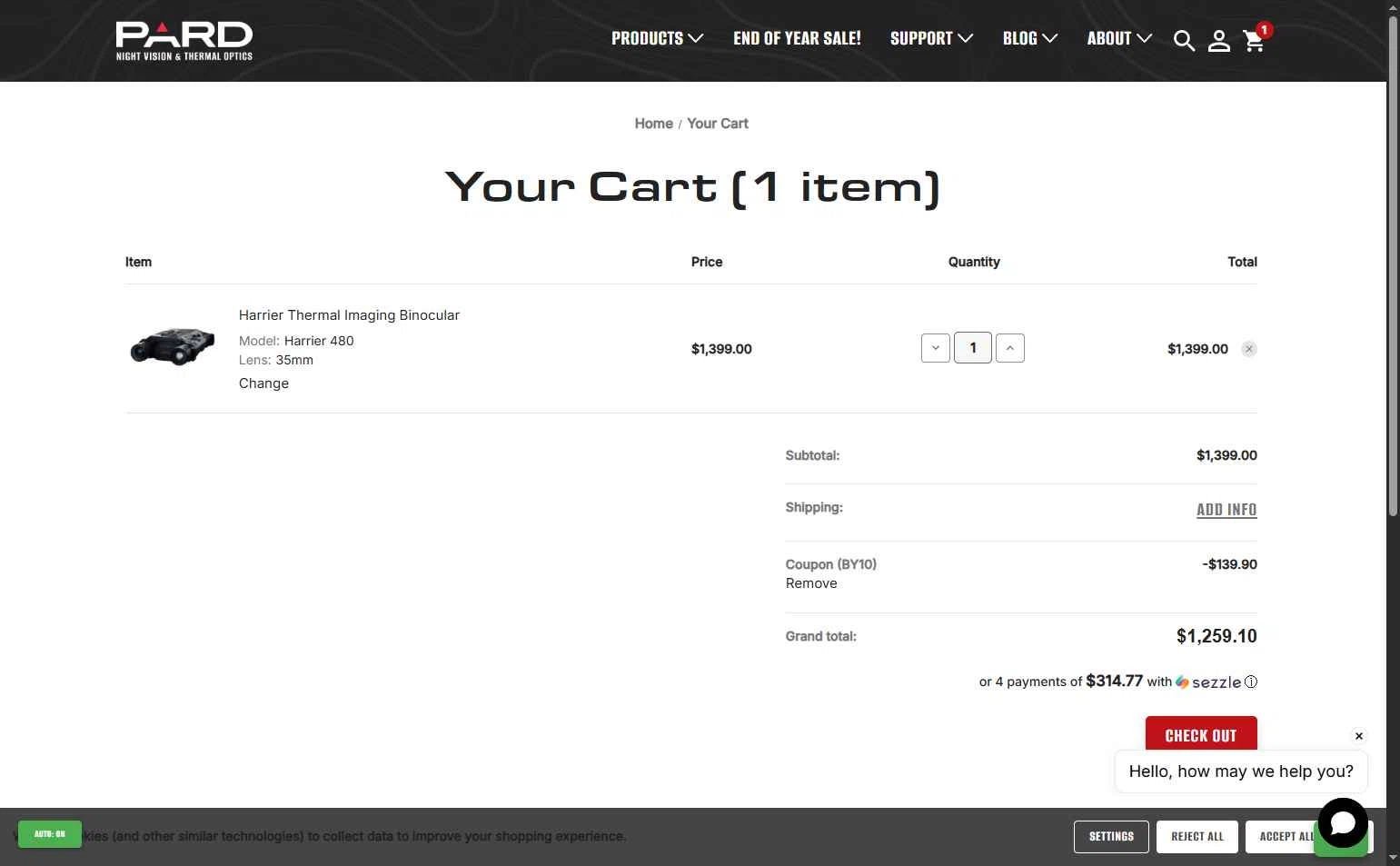This screenshot has height=866, width=1400.
Task: Open End of Year Sale page
Action: point(797,38)
